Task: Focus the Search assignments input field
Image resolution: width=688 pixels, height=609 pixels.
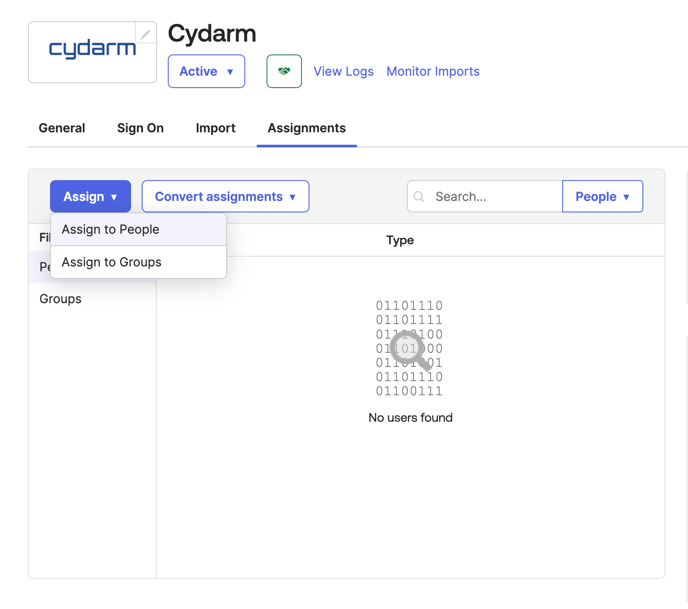Action: pos(485,197)
